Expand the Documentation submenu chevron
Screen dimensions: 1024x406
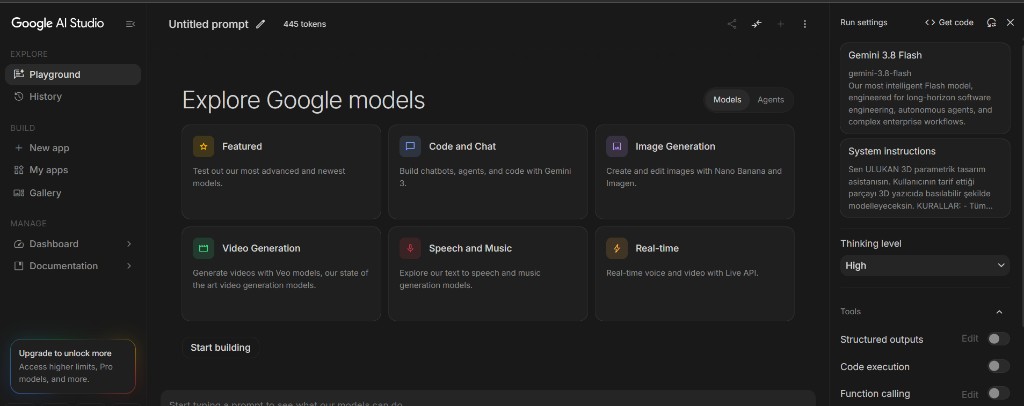(129, 266)
